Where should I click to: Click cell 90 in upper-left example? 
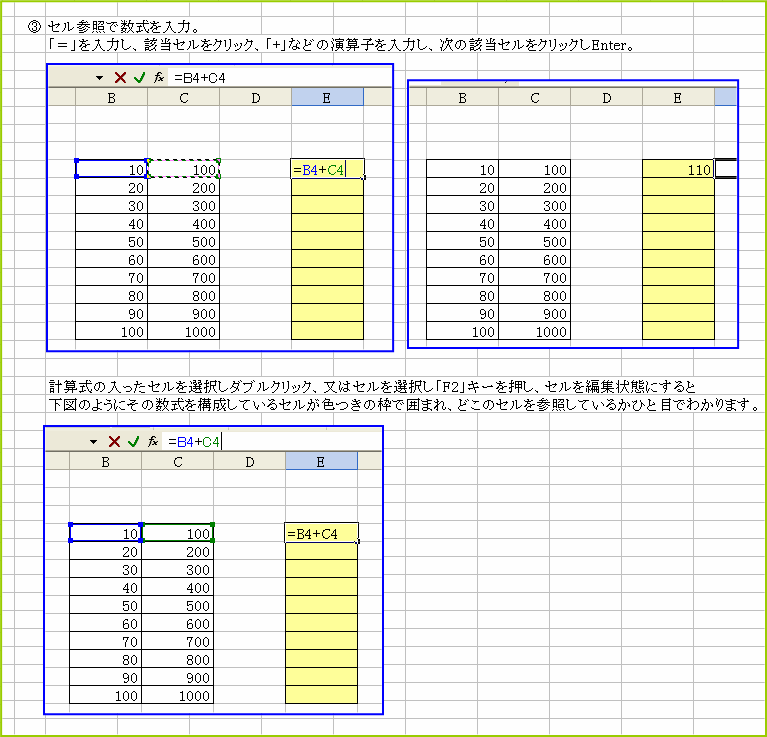coord(112,313)
